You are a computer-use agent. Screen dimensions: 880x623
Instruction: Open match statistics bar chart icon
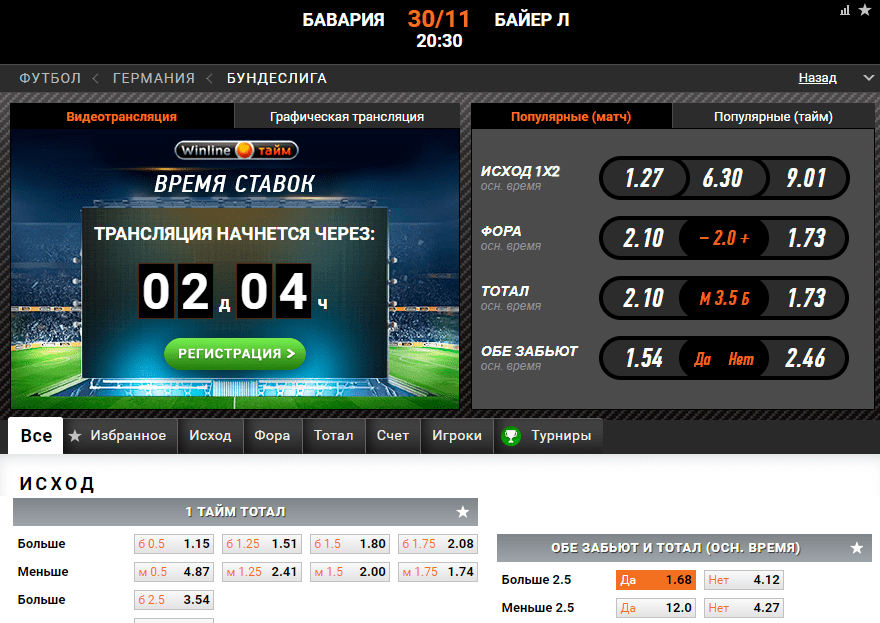(x=845, y=10)
